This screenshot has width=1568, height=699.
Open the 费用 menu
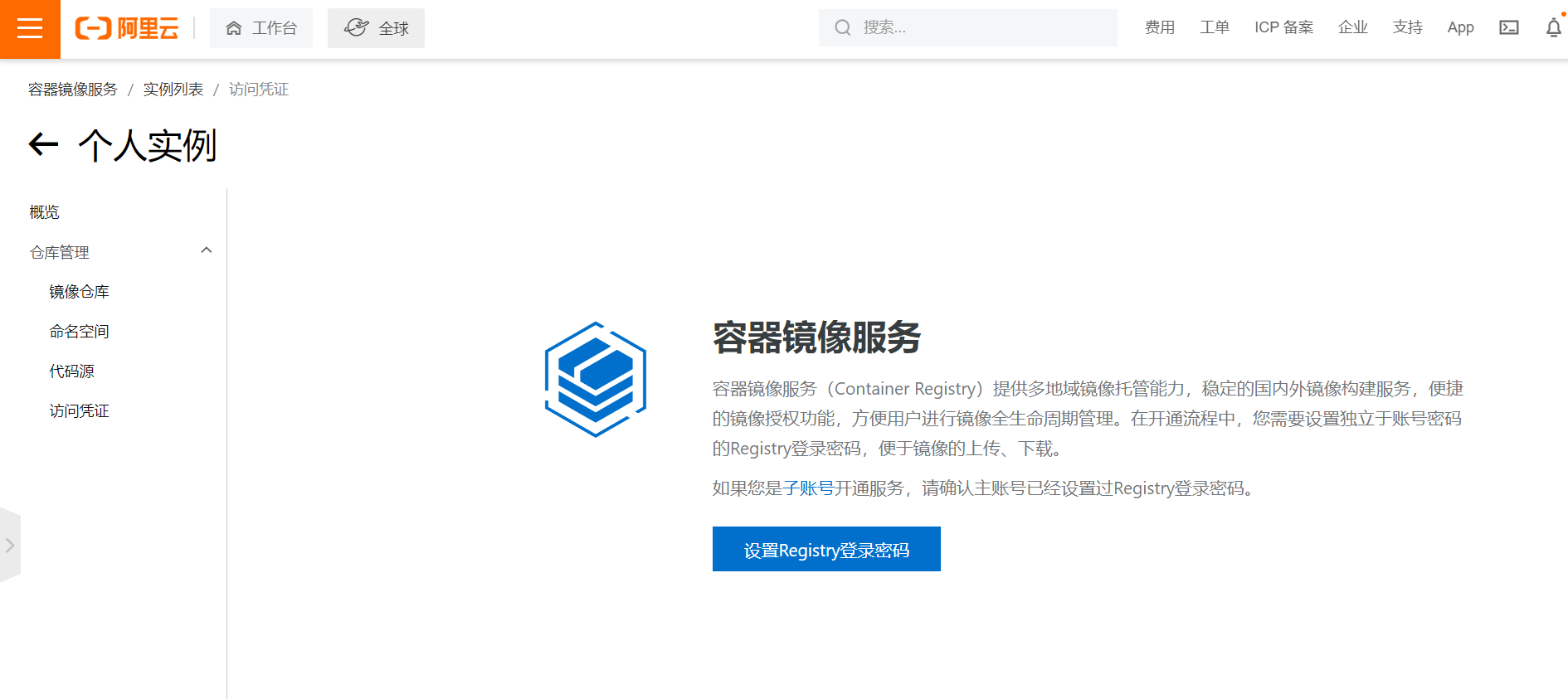(x=1160, y=27)
